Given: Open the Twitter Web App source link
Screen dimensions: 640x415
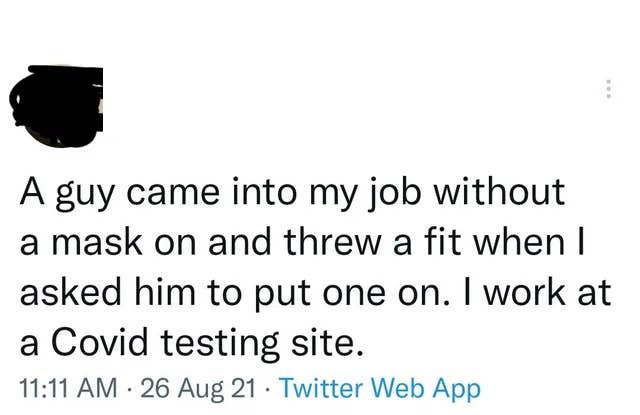Looking at the screenshot, I should pyautogui.click(x=380, y=388).
